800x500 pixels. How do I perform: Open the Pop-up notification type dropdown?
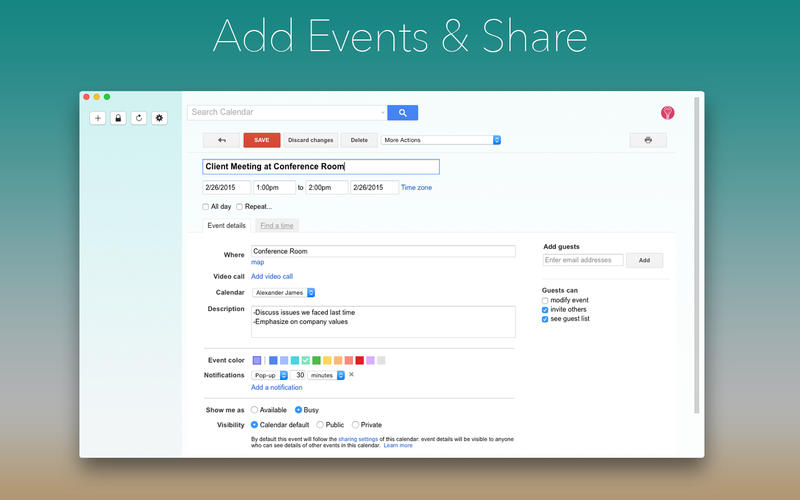coord(269,375)
